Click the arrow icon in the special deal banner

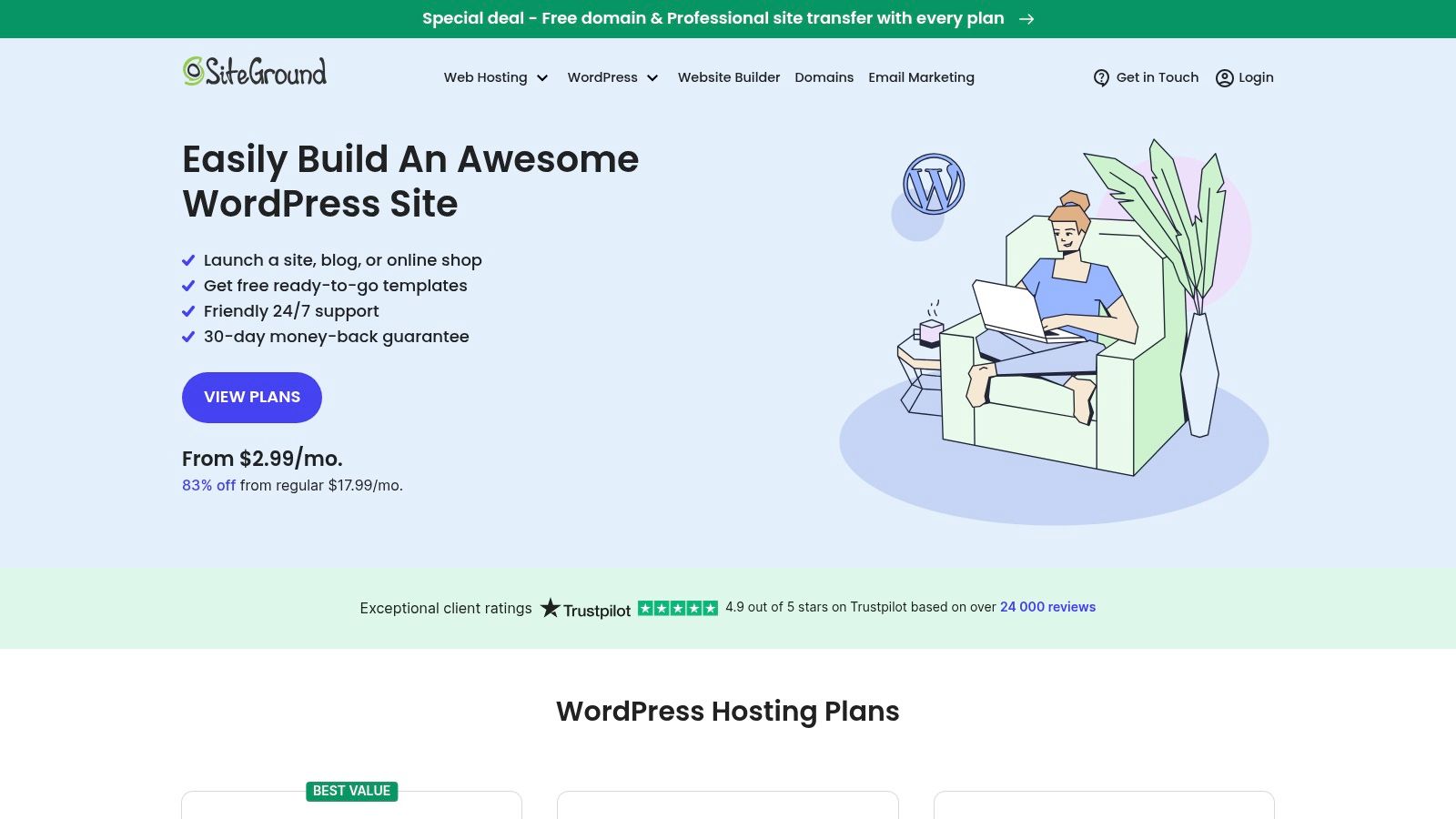point(1027,18)
